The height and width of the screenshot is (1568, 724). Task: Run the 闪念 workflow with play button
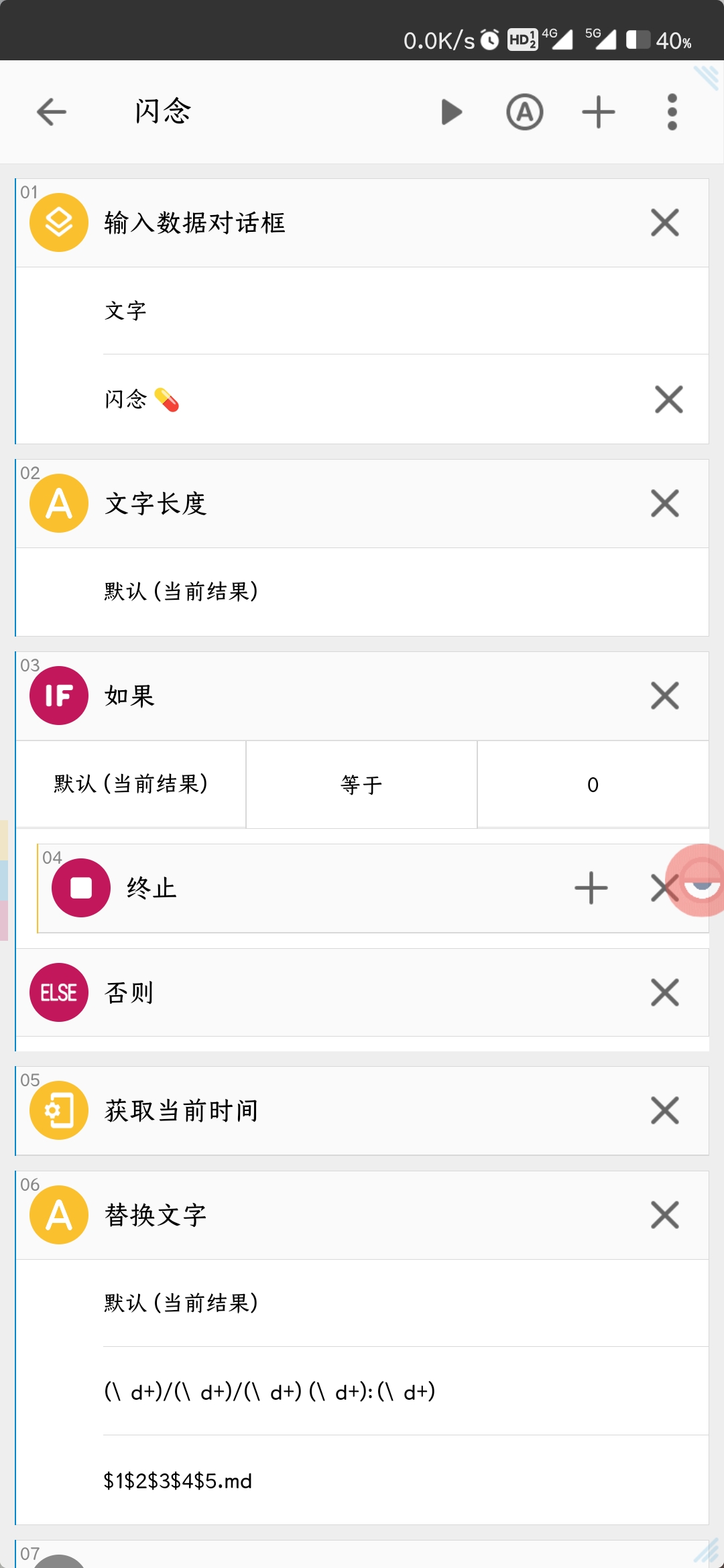[451, 112]
